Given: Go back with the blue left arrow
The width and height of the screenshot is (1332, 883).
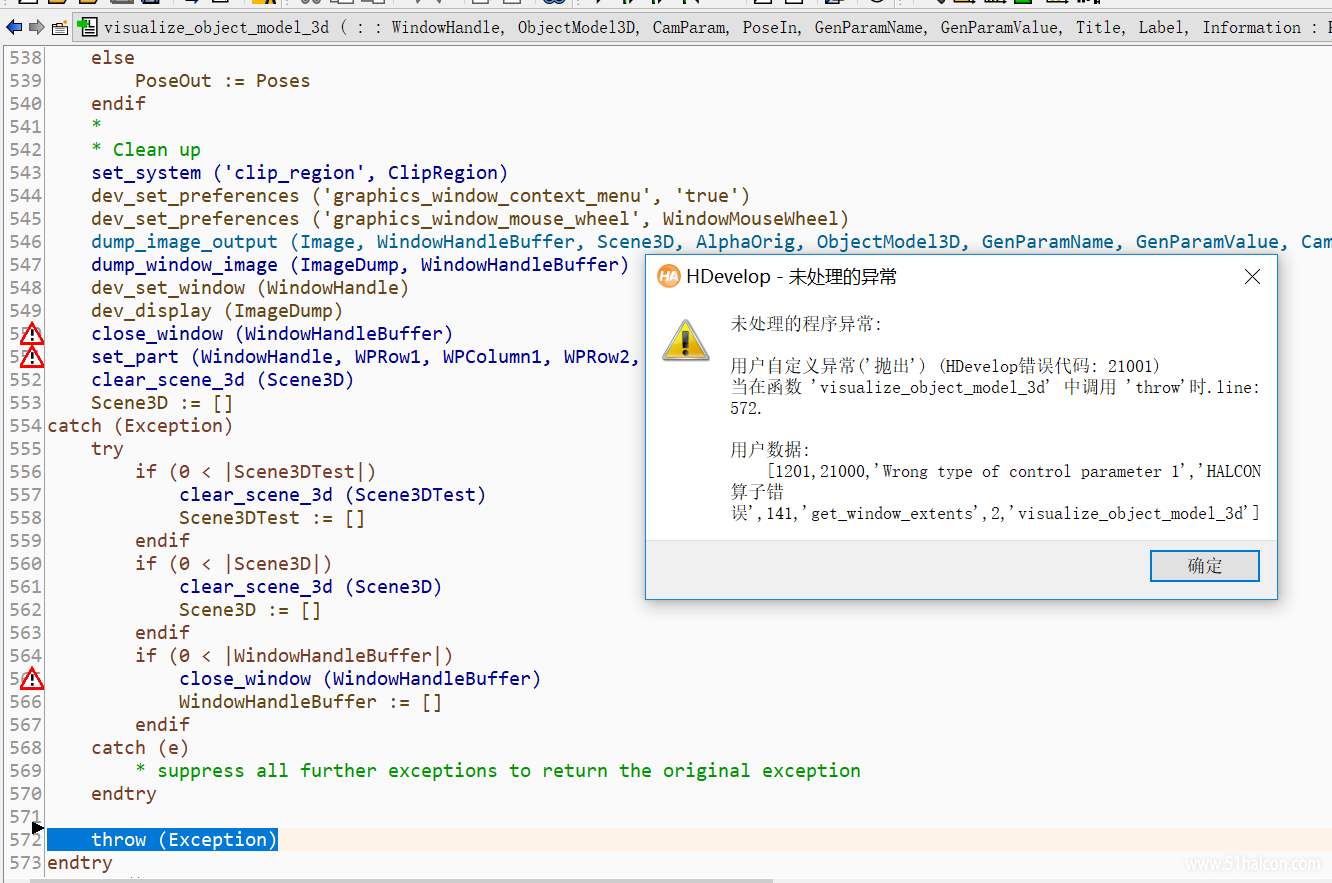Looking at the screenshot, I should tap(13, 27).
